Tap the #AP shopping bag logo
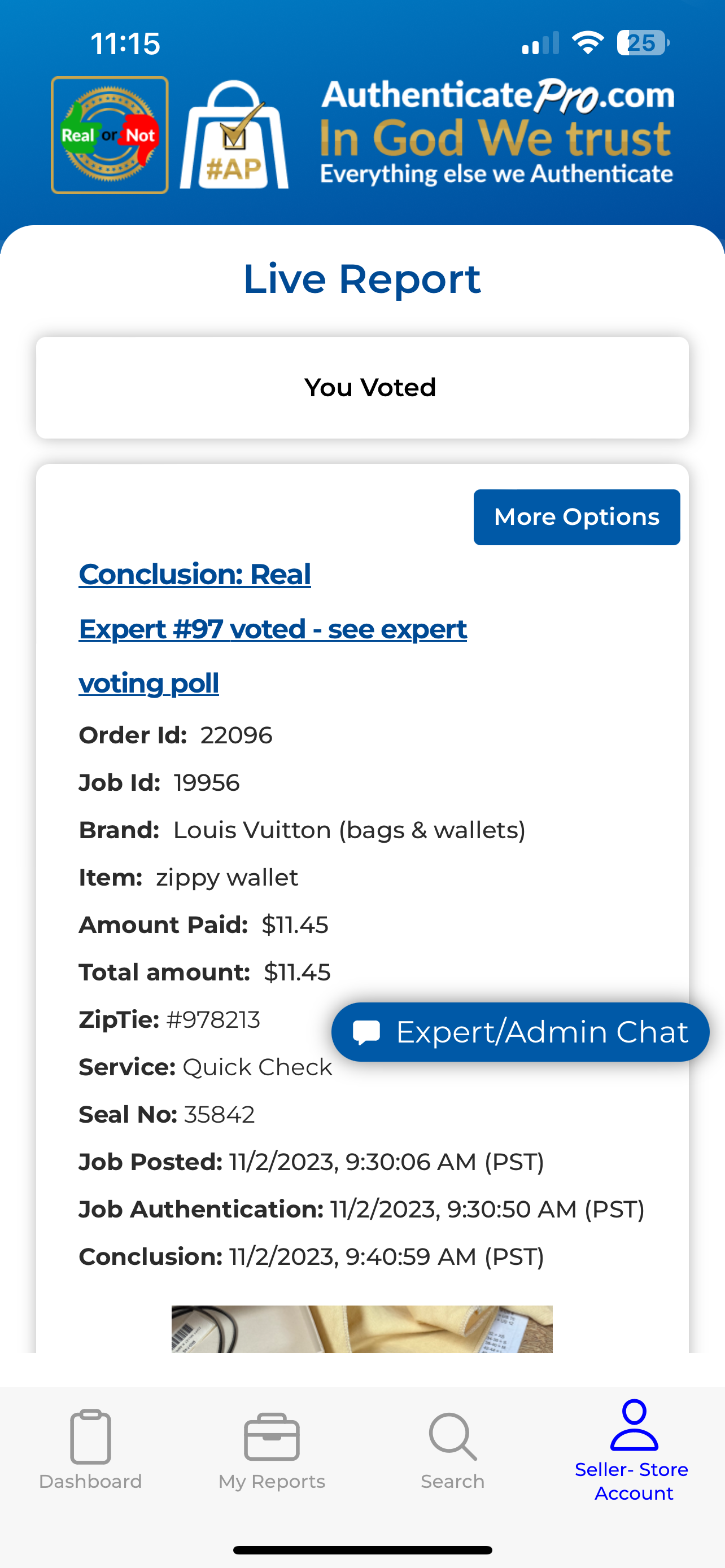 [234, 134]
